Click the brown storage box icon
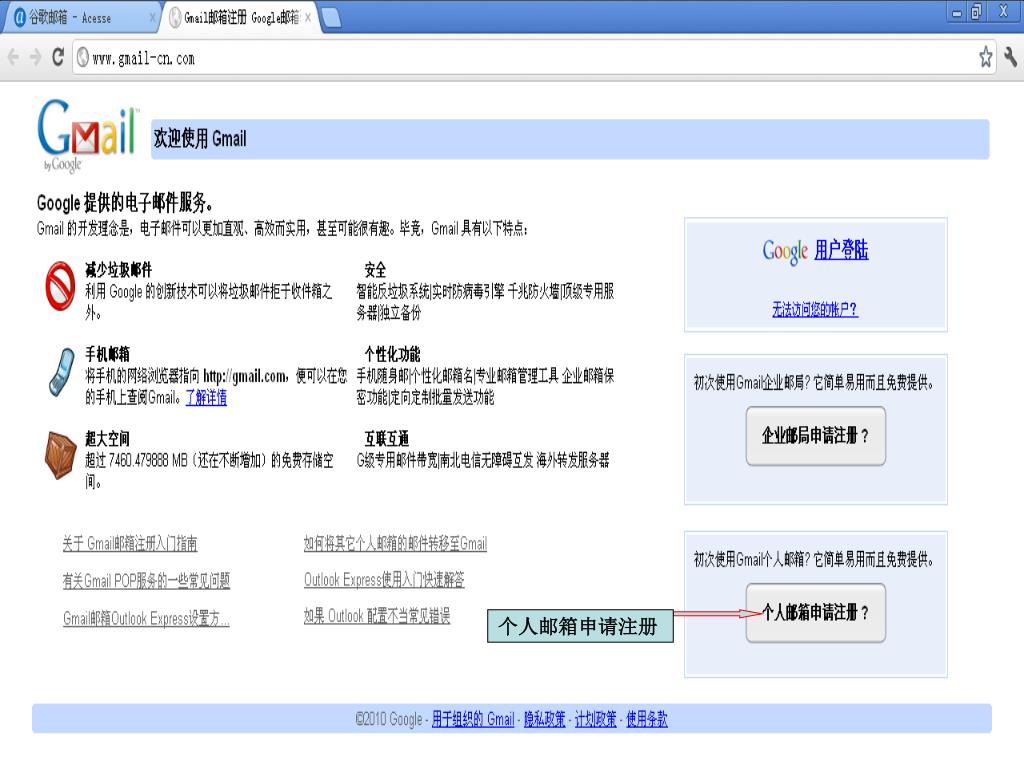 (x=61, y=455)
